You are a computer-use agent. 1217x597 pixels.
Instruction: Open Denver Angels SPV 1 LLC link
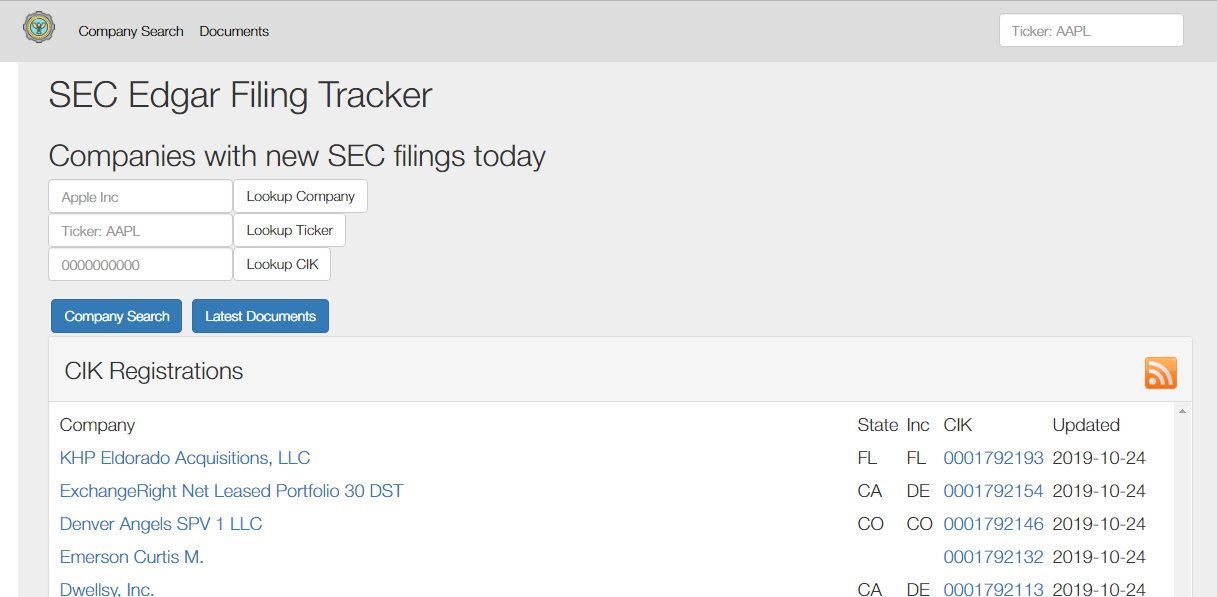[161, 524]
